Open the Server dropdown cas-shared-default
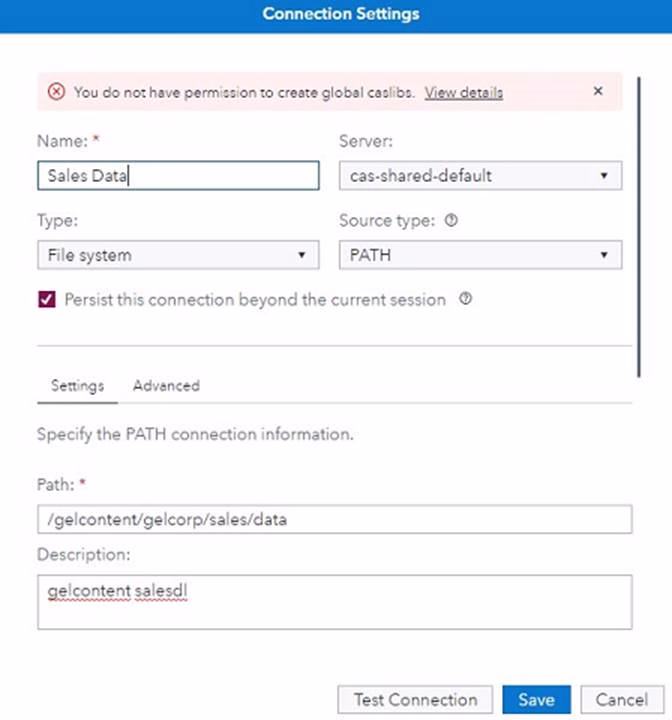The height and width of the screenshot is (720, 672). click(480, 176)
